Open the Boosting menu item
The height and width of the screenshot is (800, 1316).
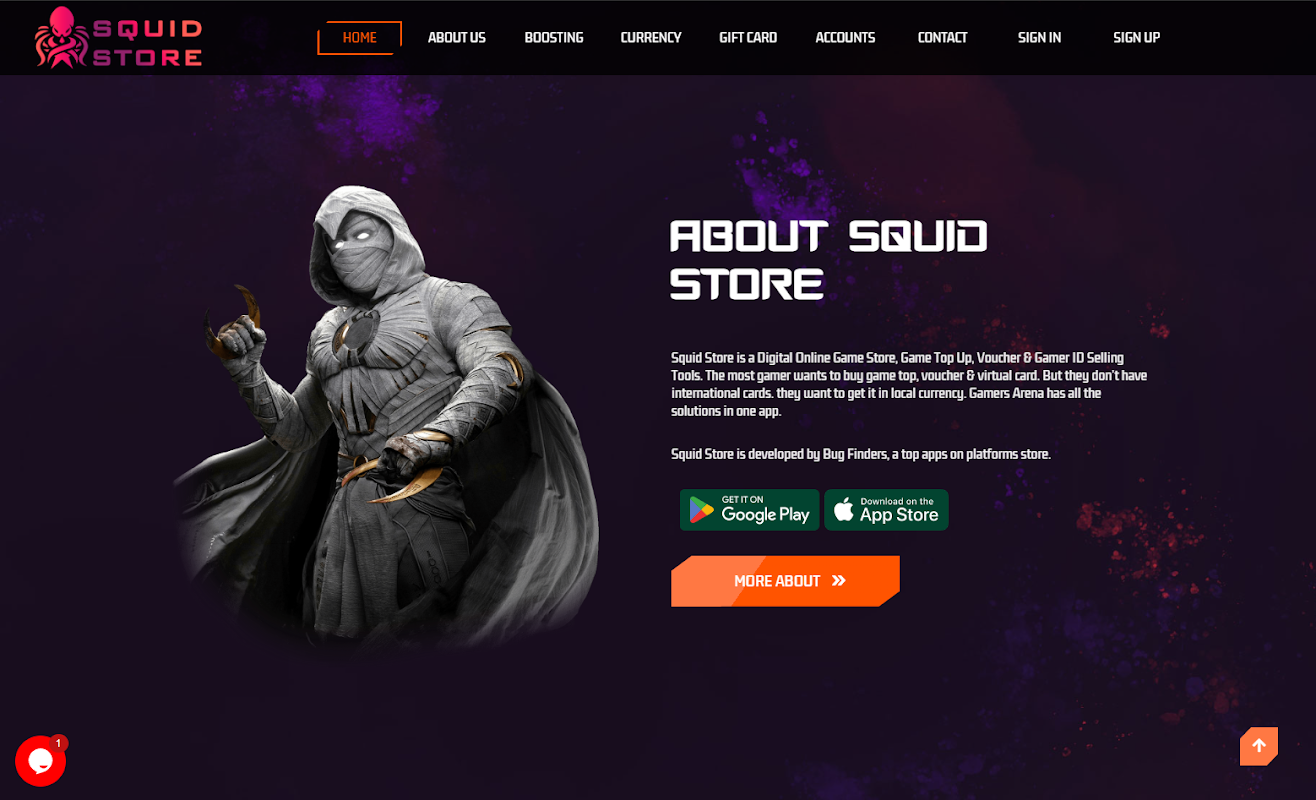pyautogui.click(x=554, y=38)
